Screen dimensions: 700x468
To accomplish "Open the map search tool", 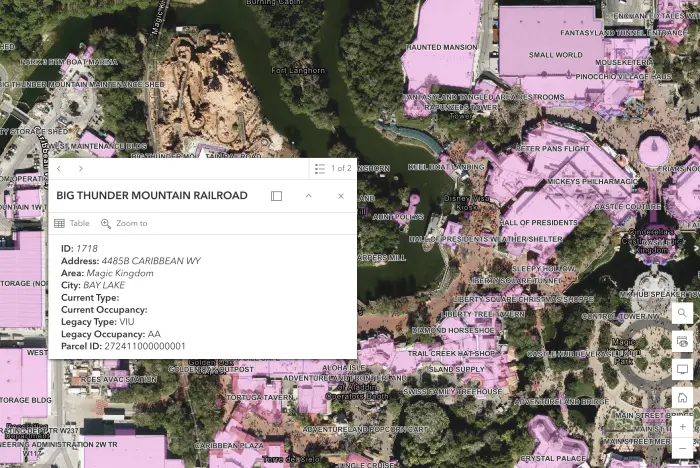I will pos(682,313).
